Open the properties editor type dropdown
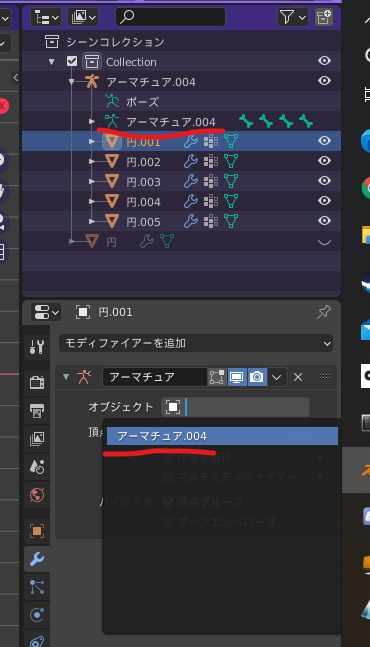370x647 pixels. tap(45, 312)
